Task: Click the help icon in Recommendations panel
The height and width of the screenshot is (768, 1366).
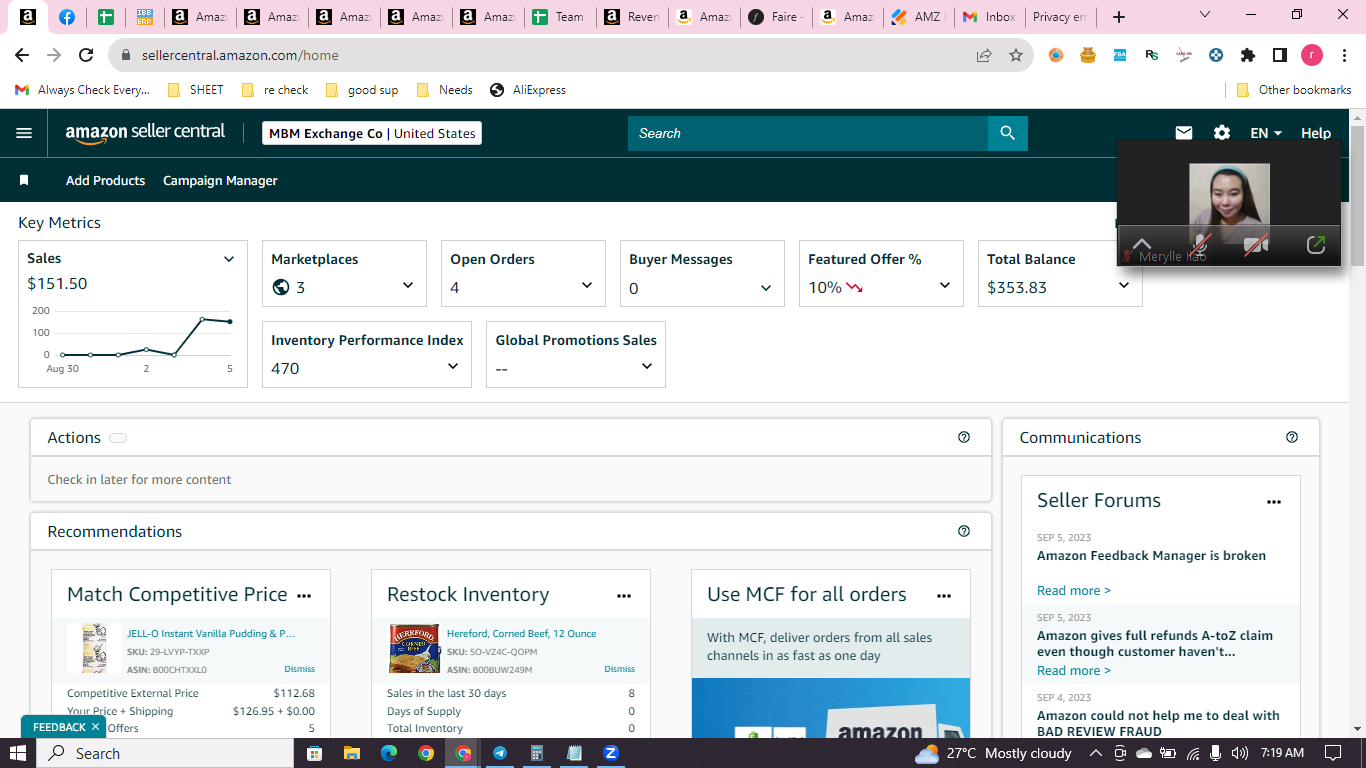Action: (x=964, y=531)
